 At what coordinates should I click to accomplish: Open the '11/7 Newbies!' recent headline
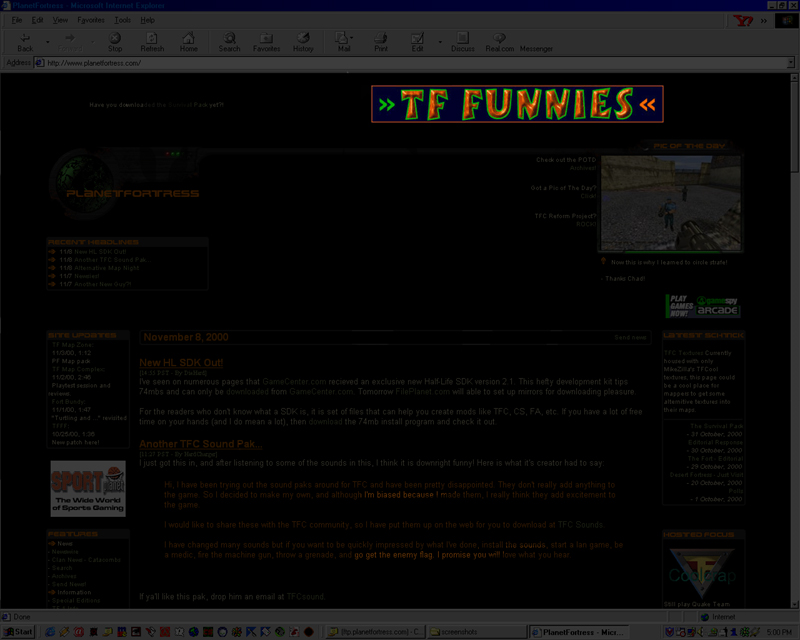tap(79, 276)
